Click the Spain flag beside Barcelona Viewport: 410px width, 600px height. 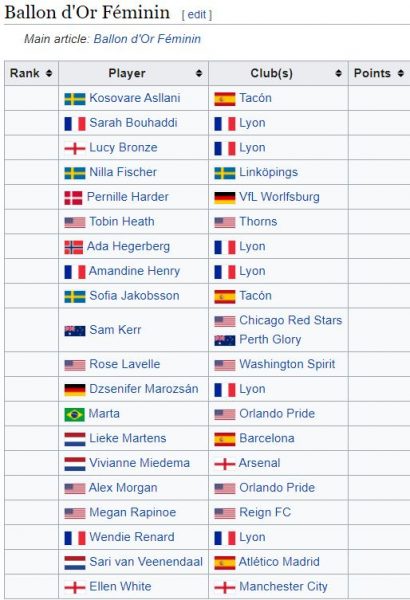[225, 439]
